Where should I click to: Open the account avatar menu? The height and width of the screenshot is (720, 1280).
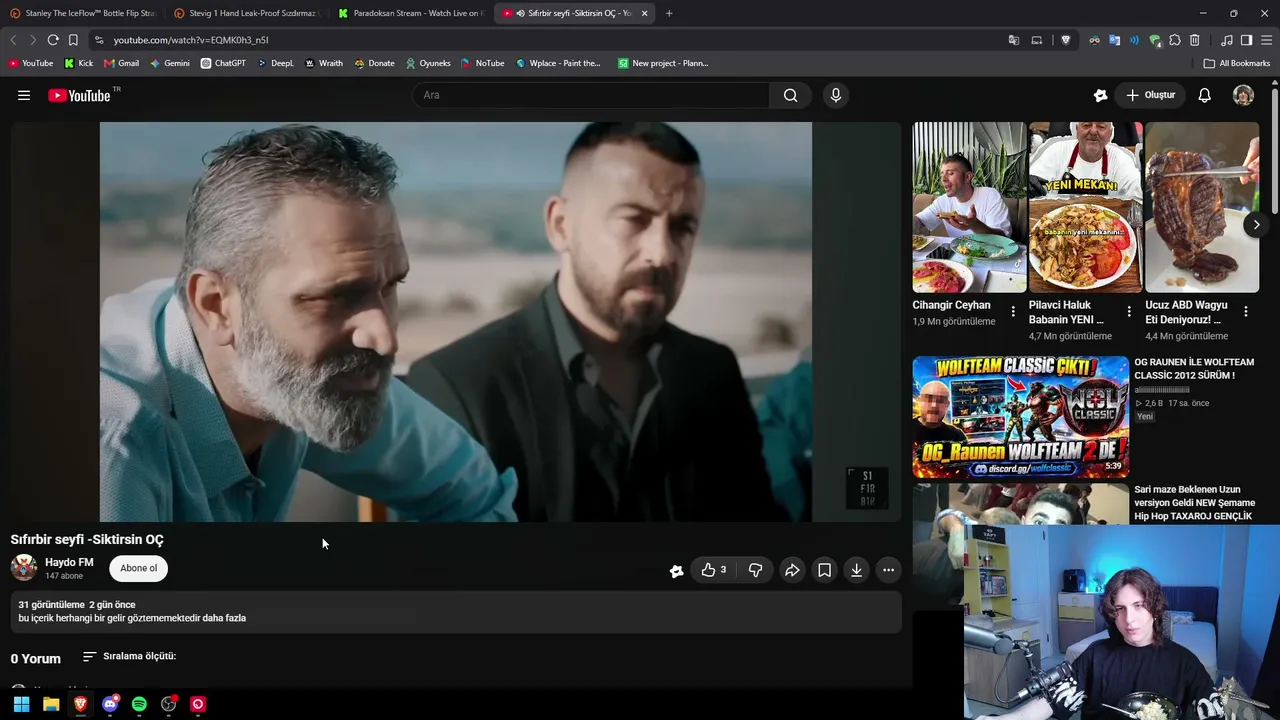[x=1243, y=95]
